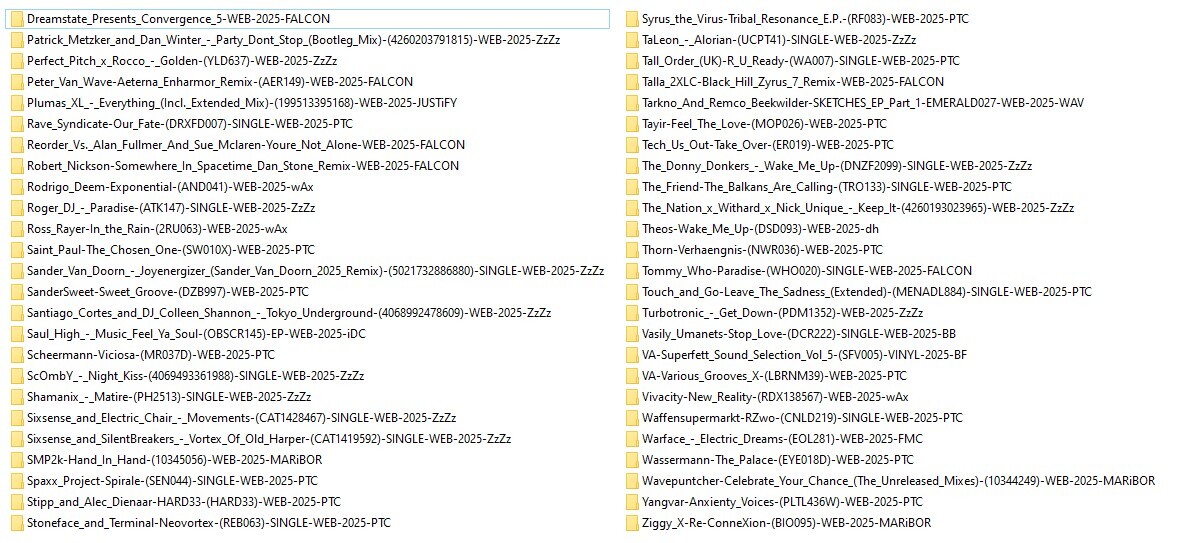
Task: Select Sixsense_and_SilentBreakers Vortex_Of_Old_Harper folder name
Action: pos(269,439)
